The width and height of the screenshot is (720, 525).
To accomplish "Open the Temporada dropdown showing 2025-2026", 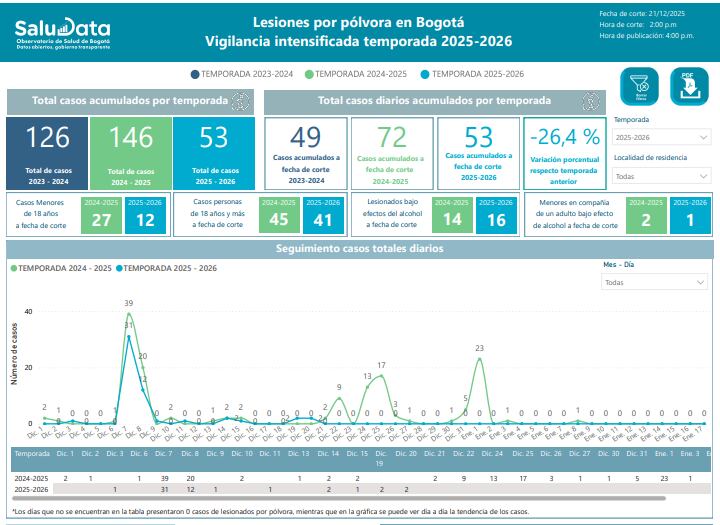I will coord(661,138).
